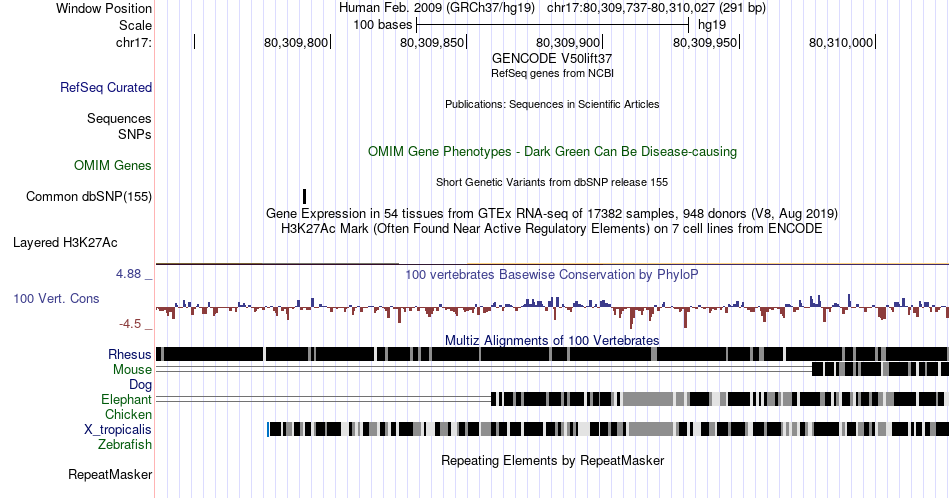The height and width of the screenshot is (498, 950).
Task: Click the Dog species label
Action: click(141, 384)
